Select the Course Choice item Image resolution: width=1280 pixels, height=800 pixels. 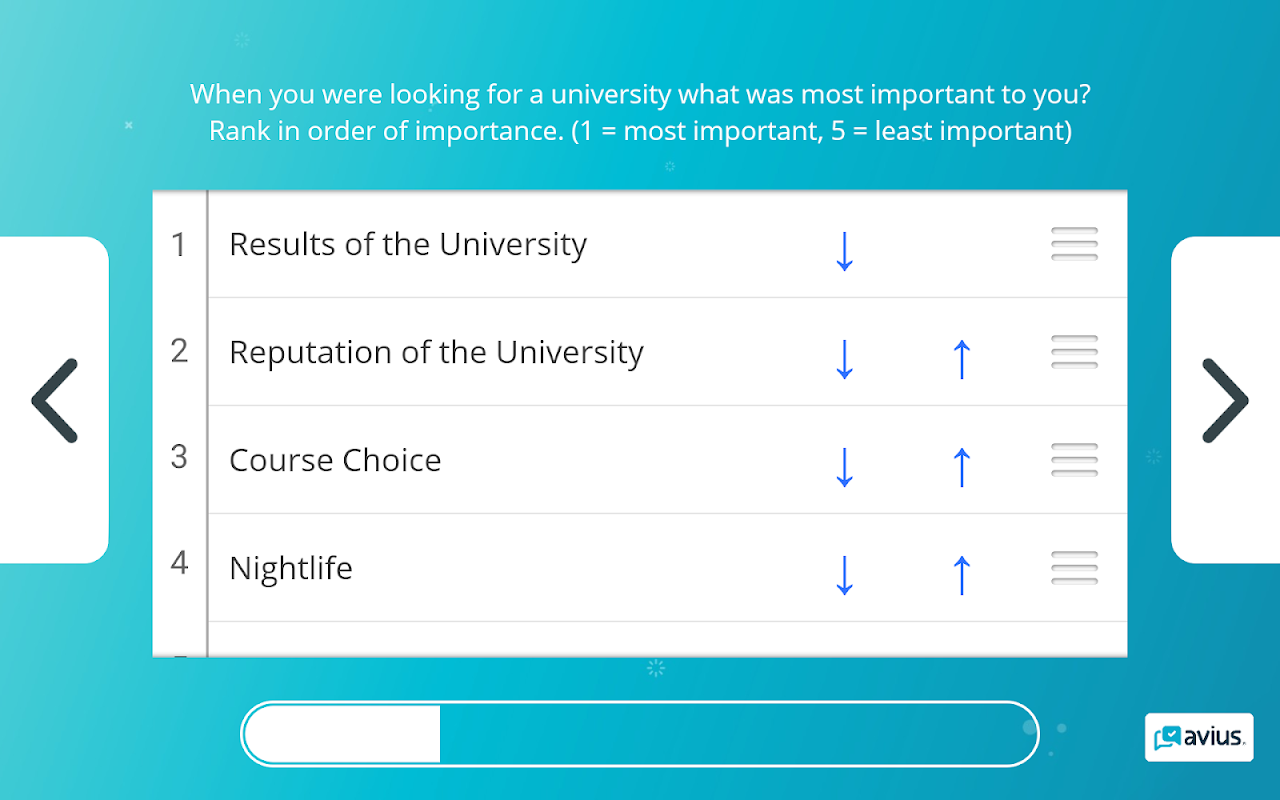click(x=335, y=461)
